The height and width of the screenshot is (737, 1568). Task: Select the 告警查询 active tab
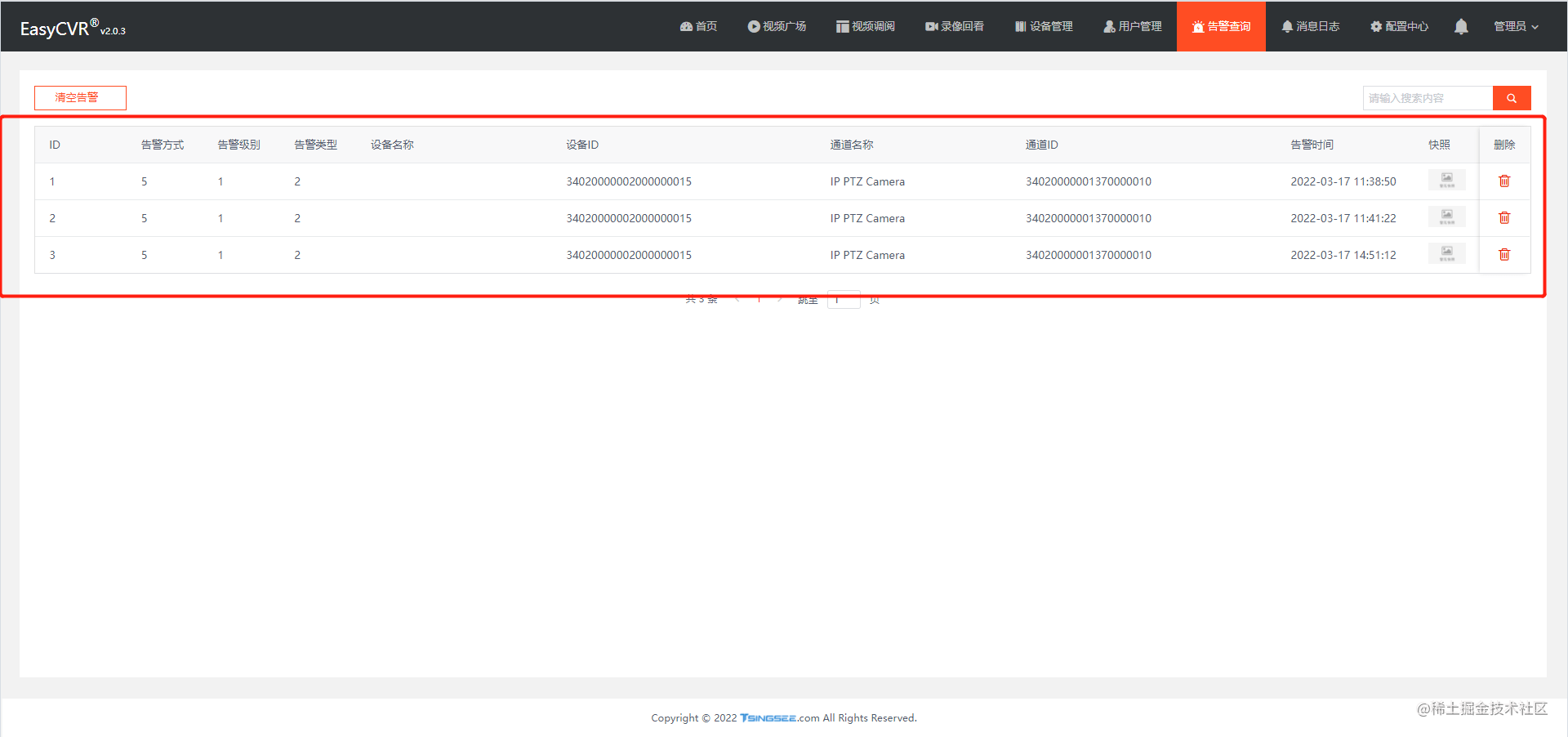point(1221,26)
